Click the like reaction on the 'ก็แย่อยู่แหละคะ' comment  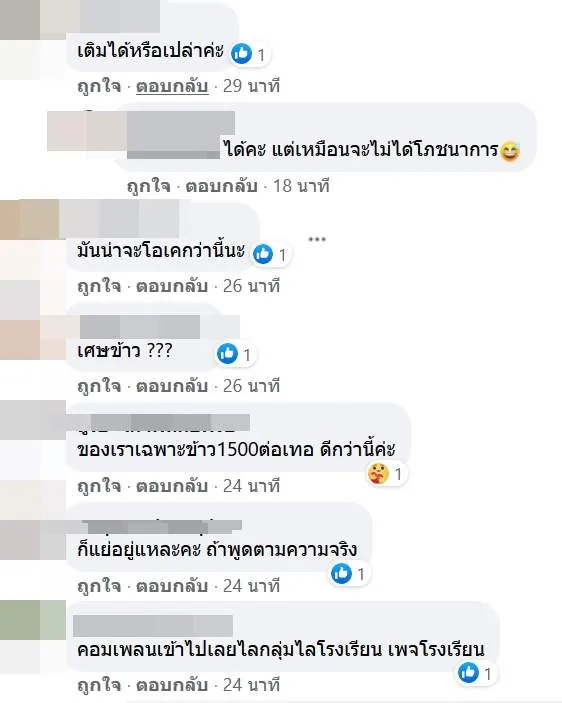pyautogui.click(x=341, y=573)
